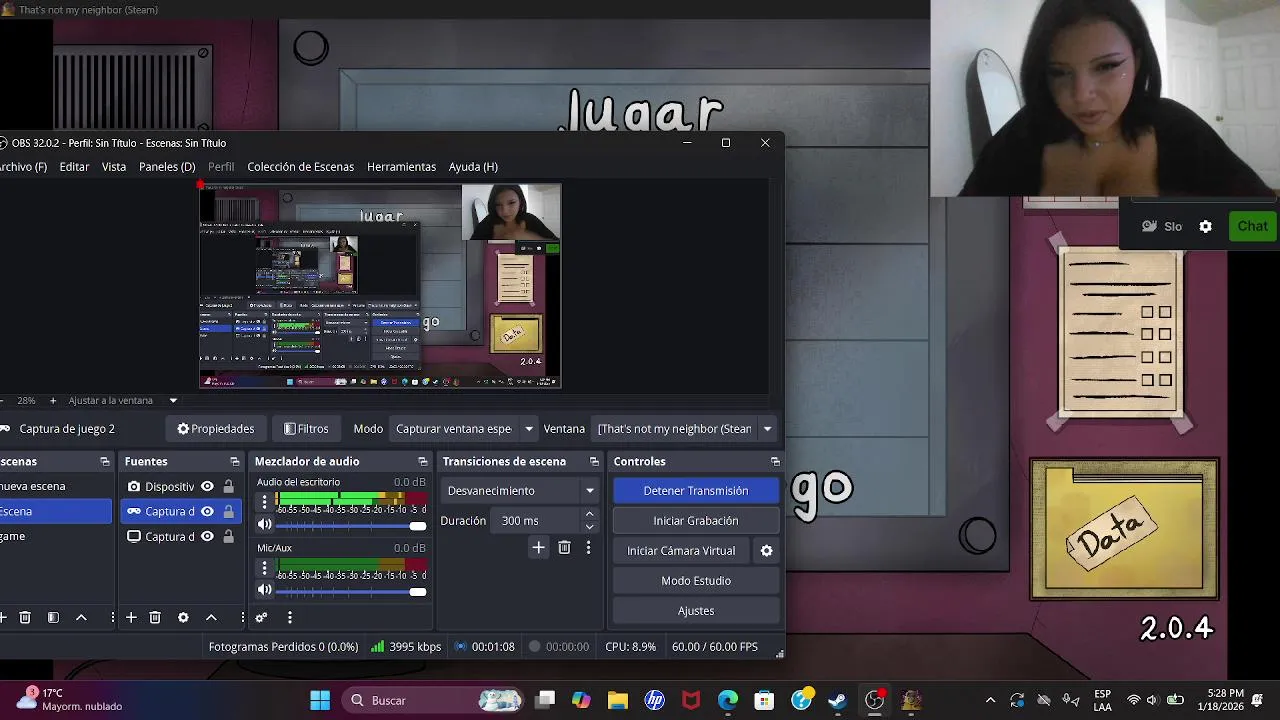This screenshot has height=720, width=1280.
Task: Open the Archivo menu in OBS
Action: pyautogui.click(x=23, y=167)
